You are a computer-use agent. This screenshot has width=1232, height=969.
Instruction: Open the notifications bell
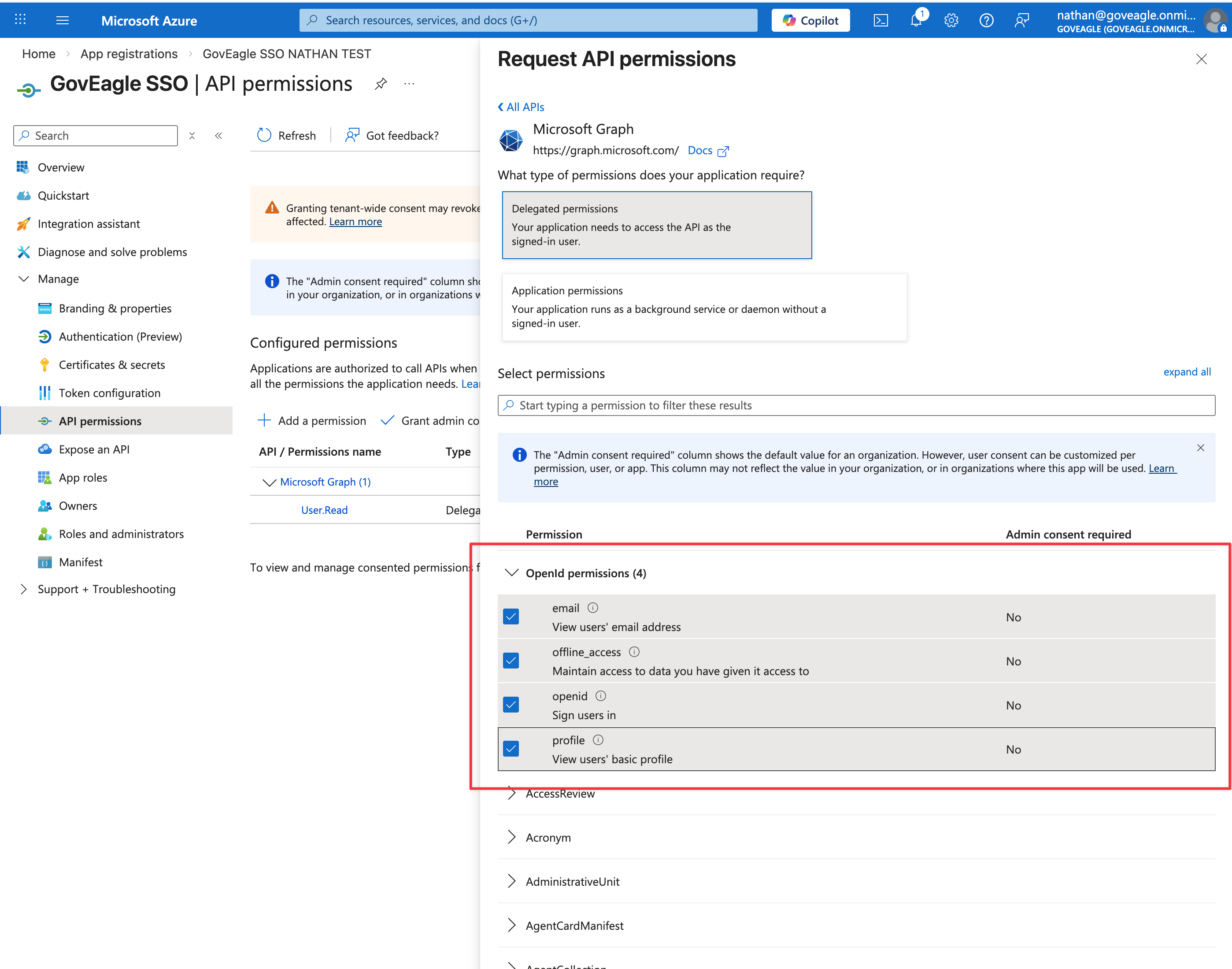[916, 20]
